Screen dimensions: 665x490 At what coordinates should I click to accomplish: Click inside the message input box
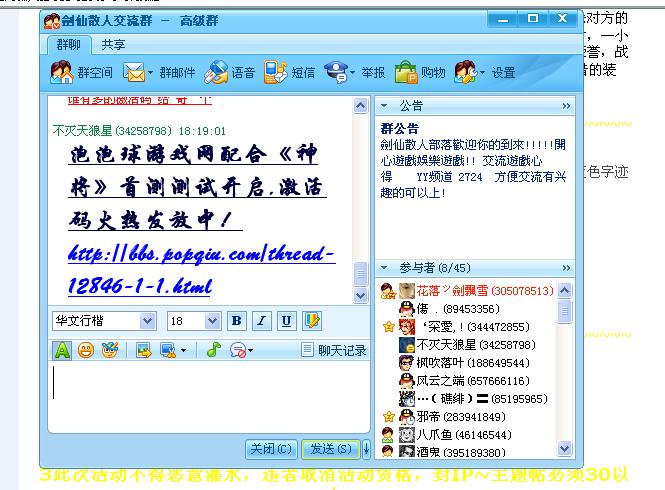209,397
